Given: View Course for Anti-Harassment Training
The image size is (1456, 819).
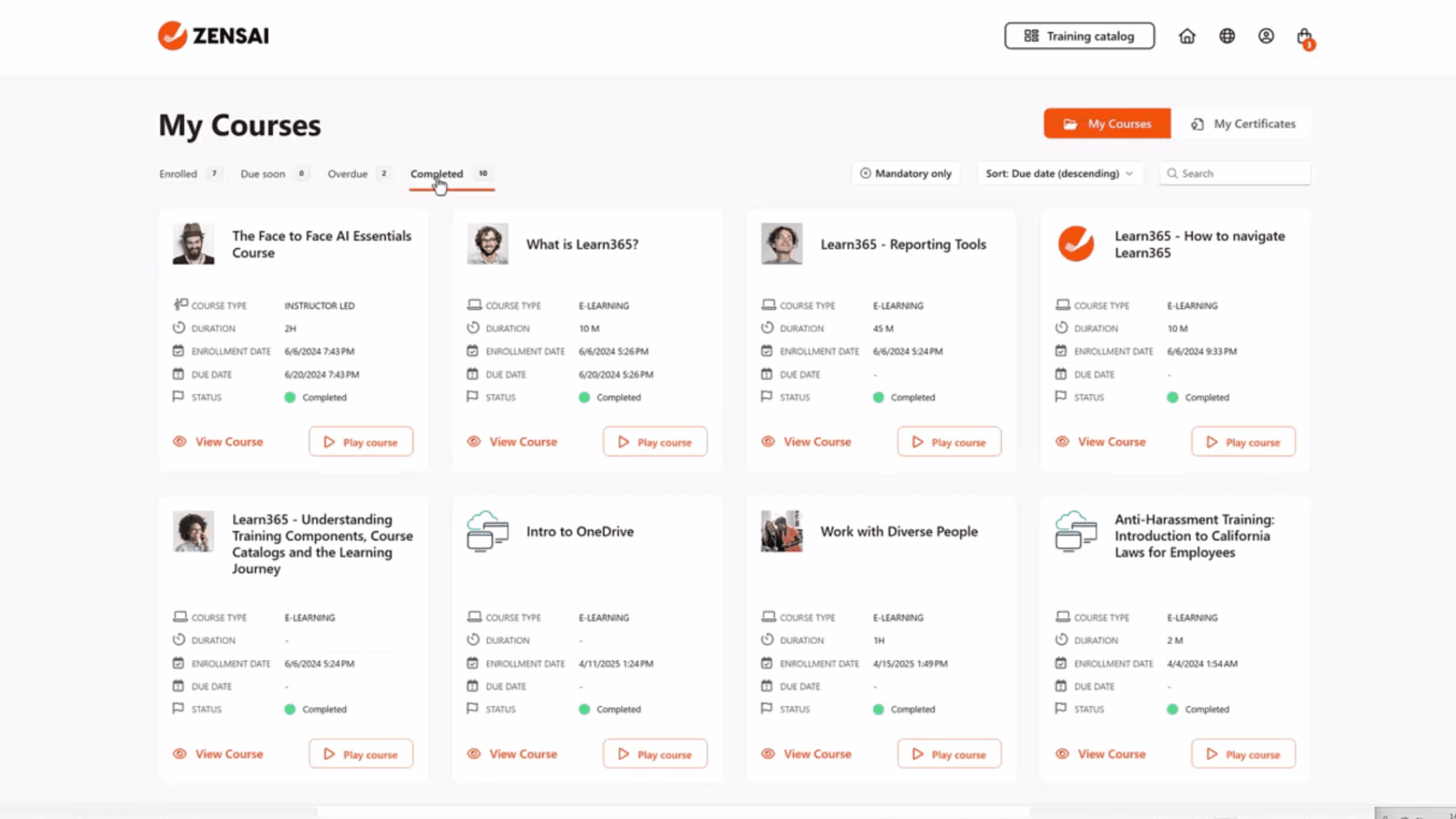Looking at the screenshot, I should (1101, 754).
